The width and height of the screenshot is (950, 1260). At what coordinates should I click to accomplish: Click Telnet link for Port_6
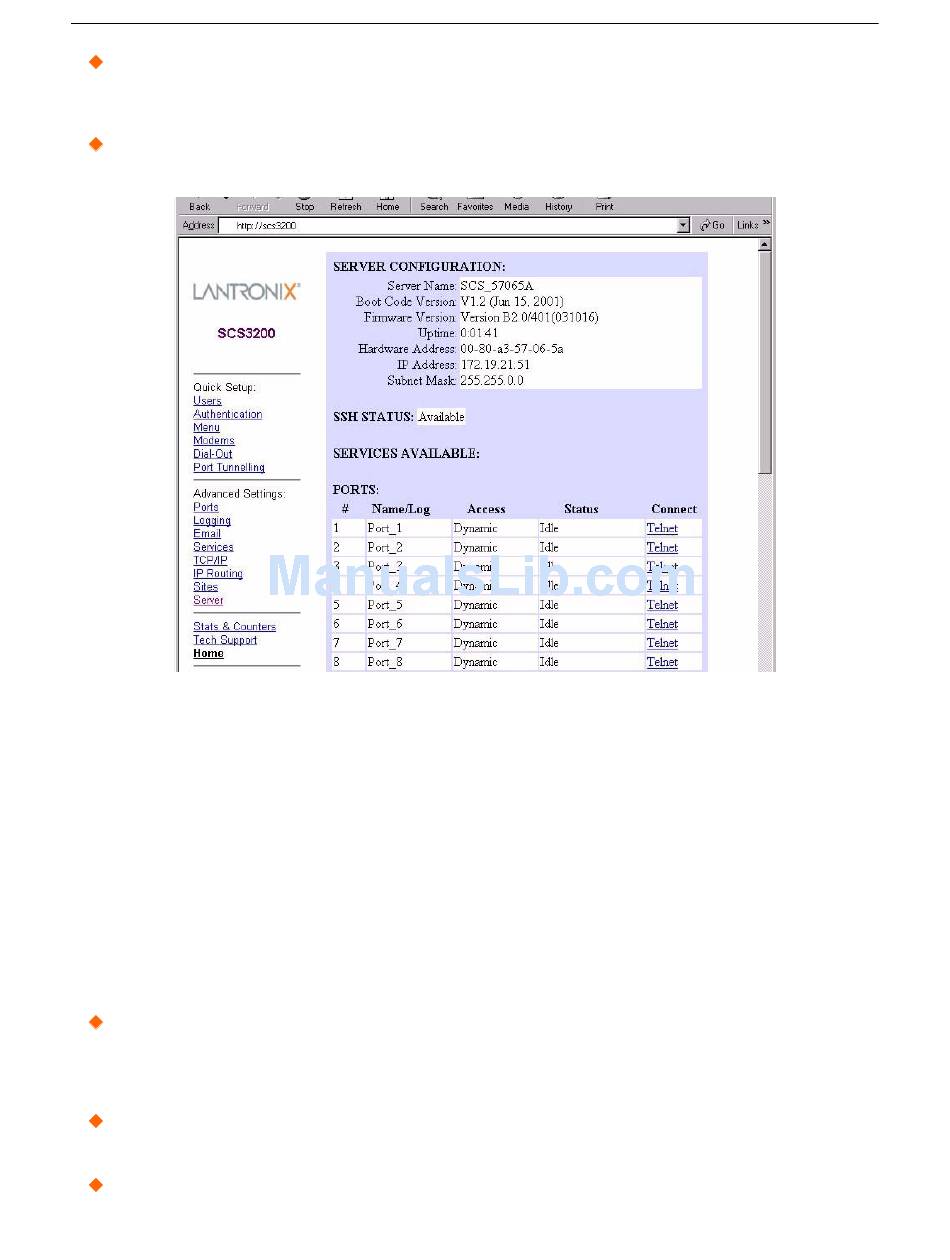click(x=662, y=624)
